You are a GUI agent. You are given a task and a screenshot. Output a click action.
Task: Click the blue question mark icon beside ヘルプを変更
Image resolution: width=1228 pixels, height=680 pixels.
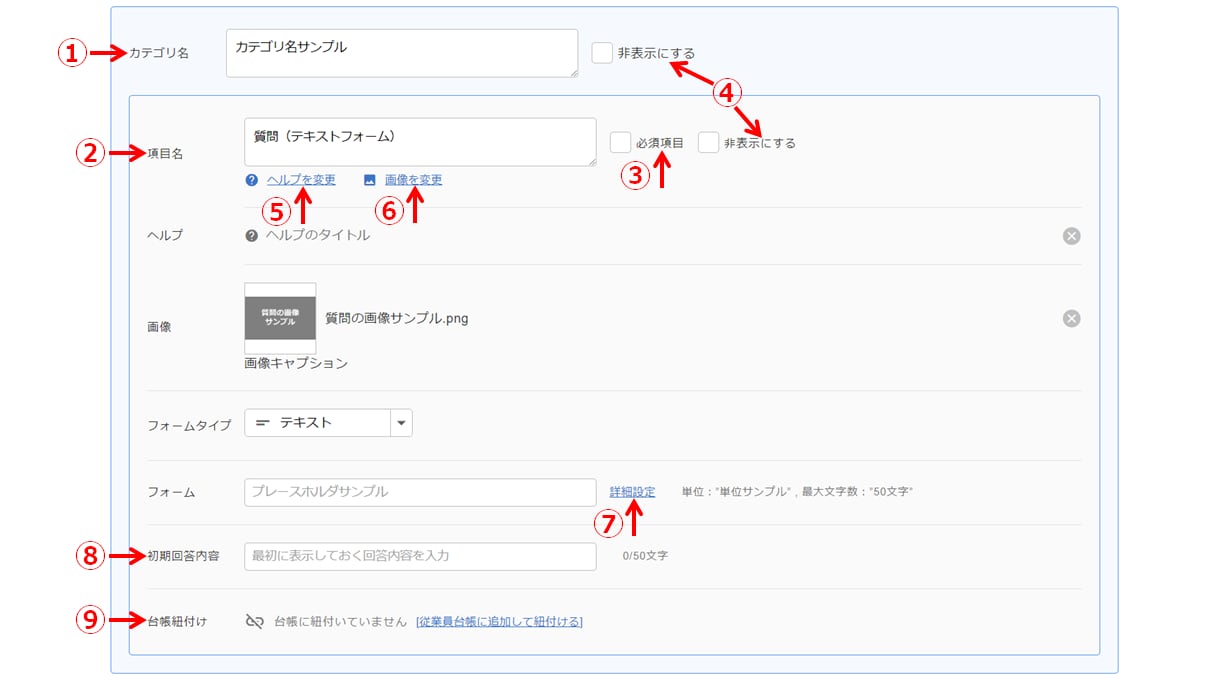pos(251,180)
